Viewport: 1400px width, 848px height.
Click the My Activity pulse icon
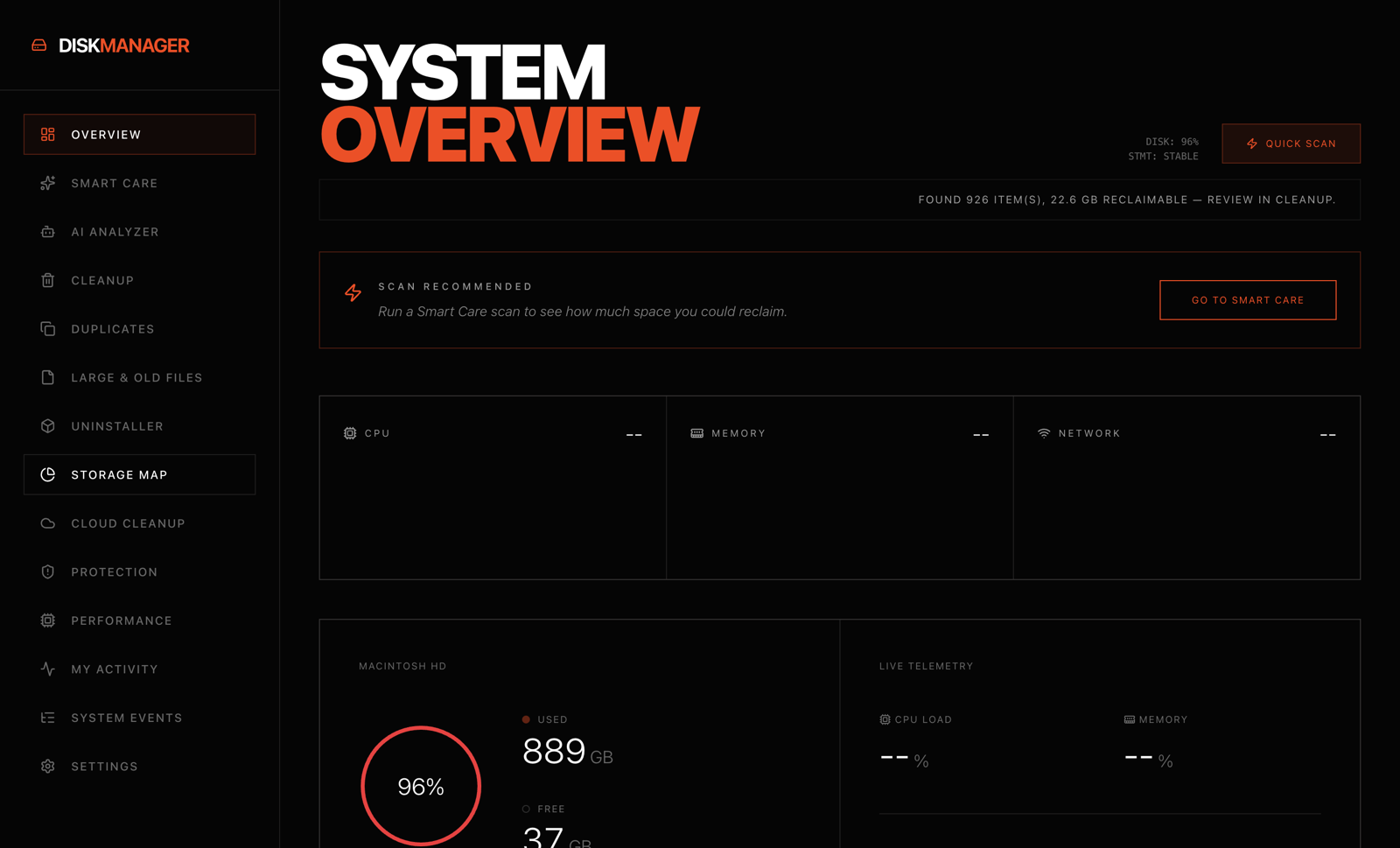point(48,669)
